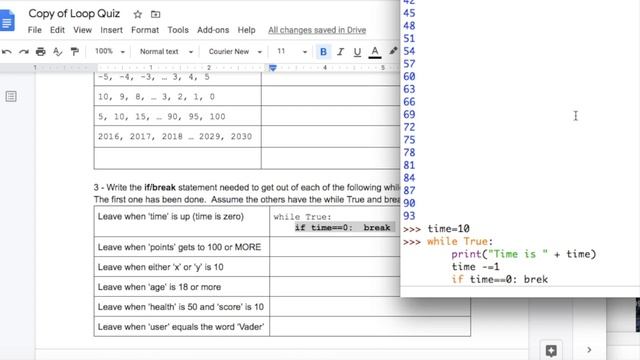This screenshot has height=360, width=640.
Task: Open the Edit menu
Action: (57, 30)
